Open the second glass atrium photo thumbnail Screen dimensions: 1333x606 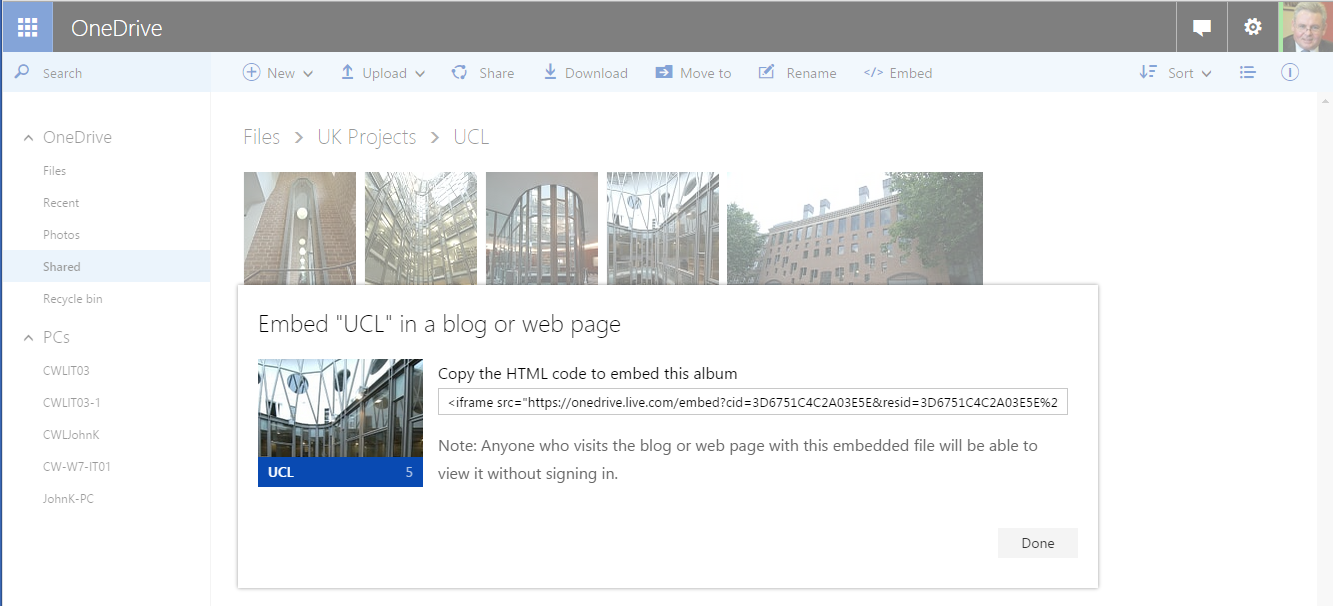point(421,229)
